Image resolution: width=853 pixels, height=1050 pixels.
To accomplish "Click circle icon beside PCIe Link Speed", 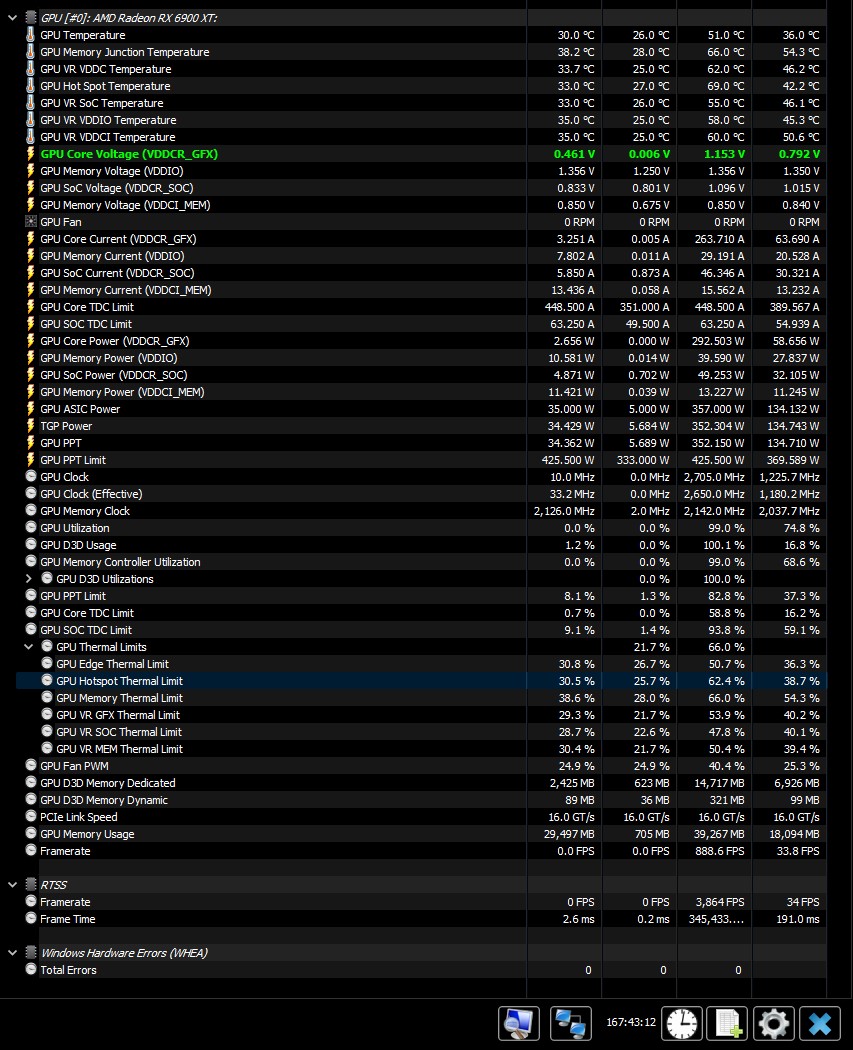I will (30, 816).
